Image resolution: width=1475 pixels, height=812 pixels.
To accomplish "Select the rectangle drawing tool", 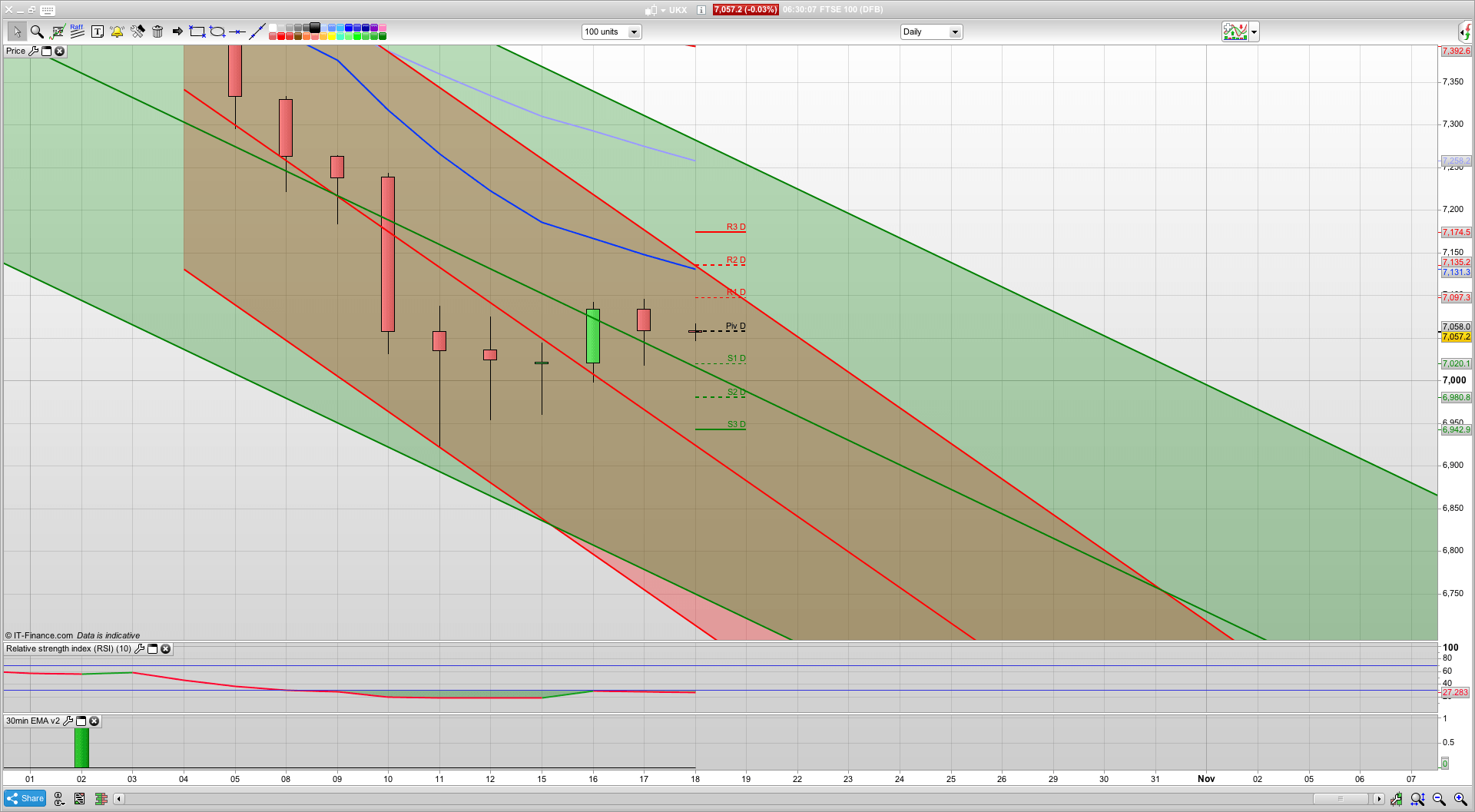I will coord(196,32).
